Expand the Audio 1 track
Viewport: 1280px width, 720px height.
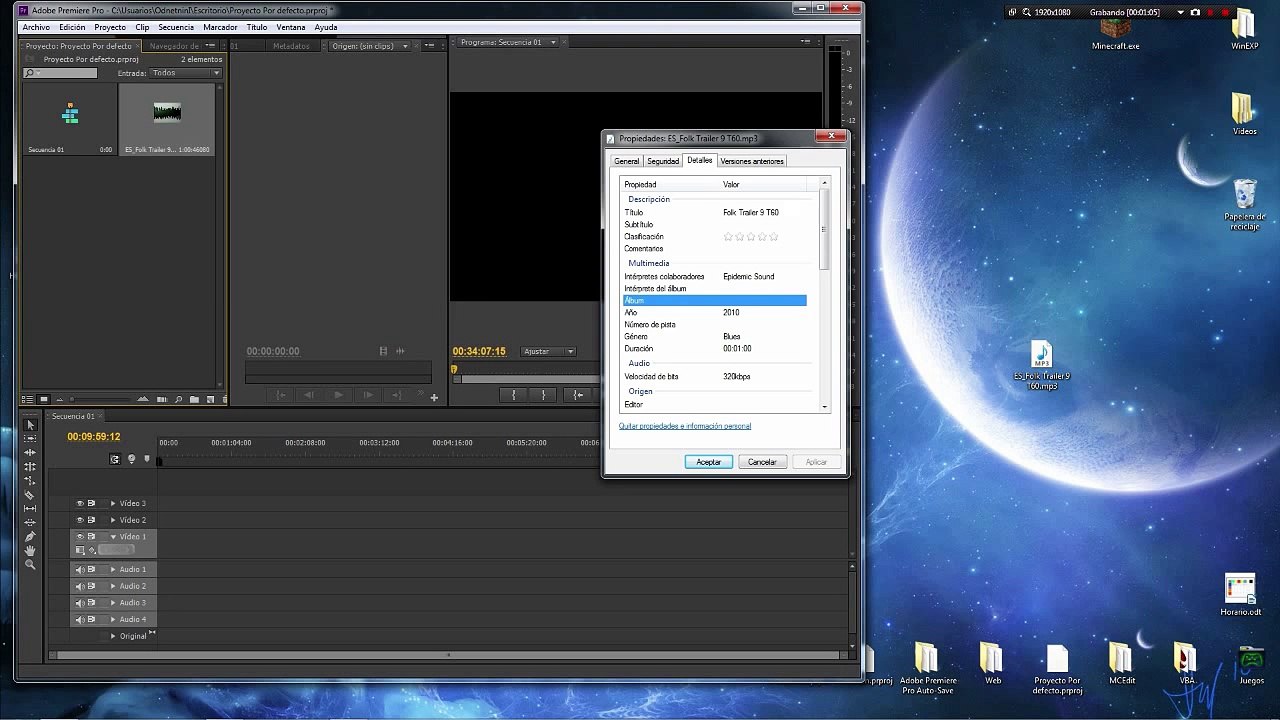[113, 569]
